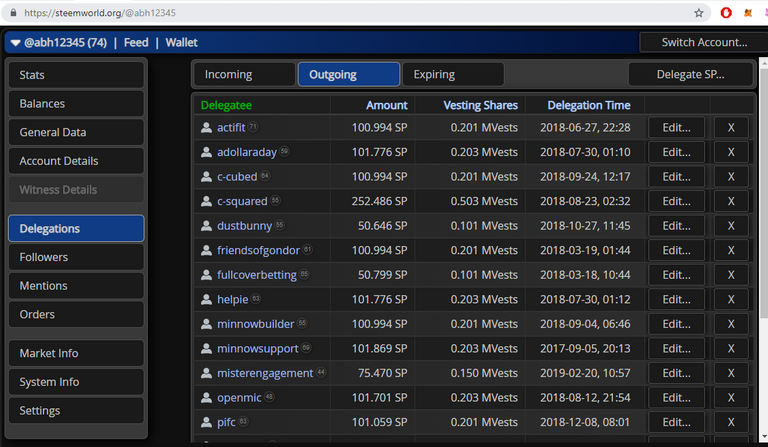
Task: Click the browser address bar URL
Action: 100,13
